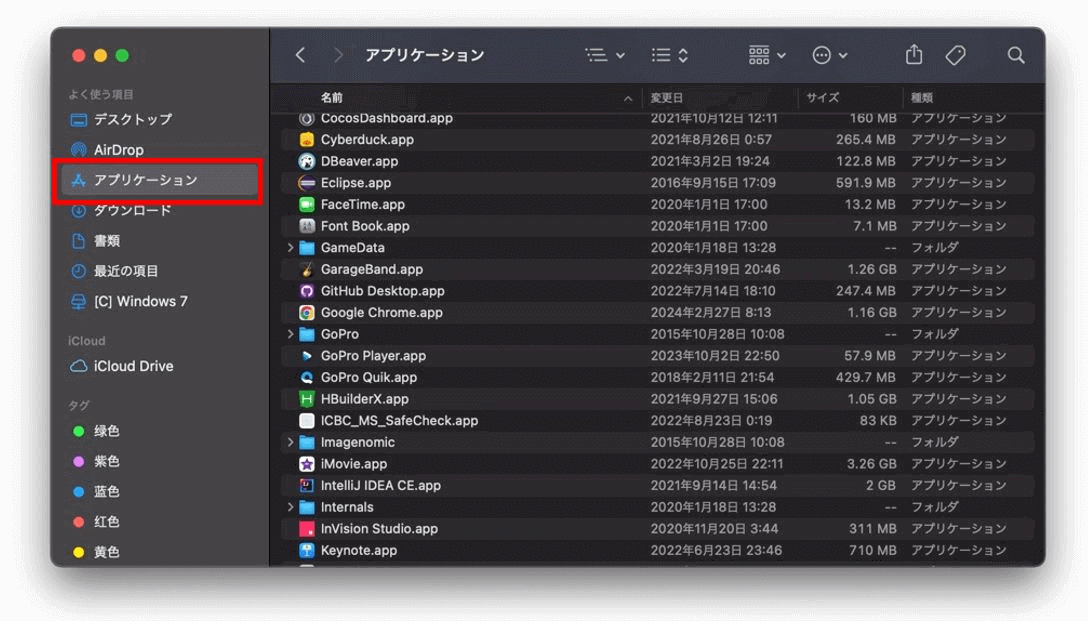Click the GameData folder icon
The width and height of the screenshot is (1088, 621).
click(x=307, y=248)
